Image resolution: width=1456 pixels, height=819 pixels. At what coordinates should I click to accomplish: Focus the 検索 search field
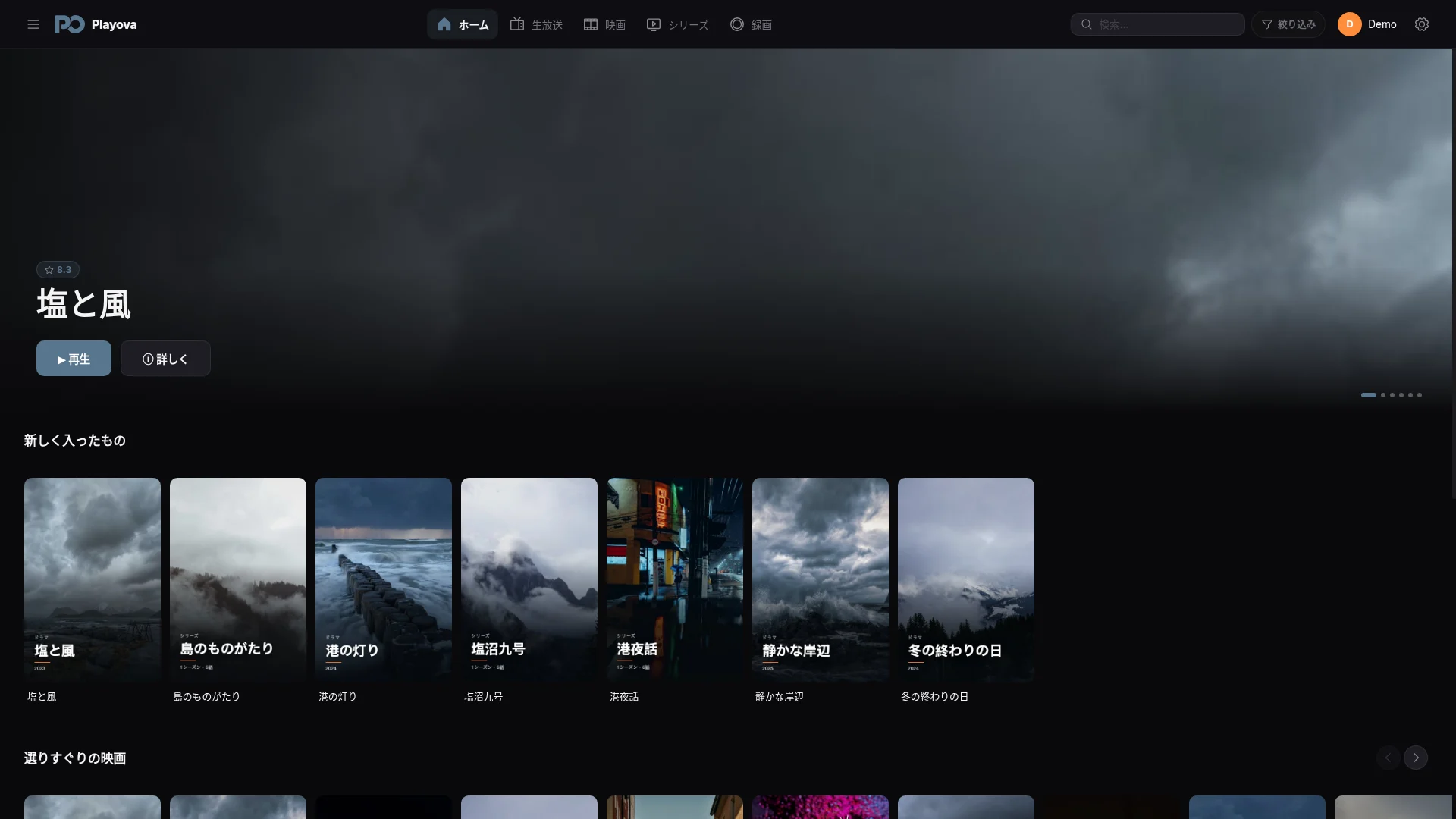1158,24
